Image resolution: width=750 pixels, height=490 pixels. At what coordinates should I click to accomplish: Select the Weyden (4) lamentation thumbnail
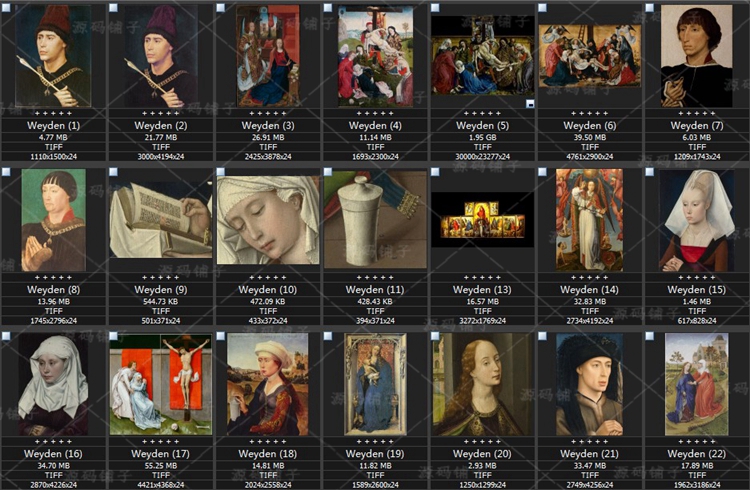[x=375, y=56]
